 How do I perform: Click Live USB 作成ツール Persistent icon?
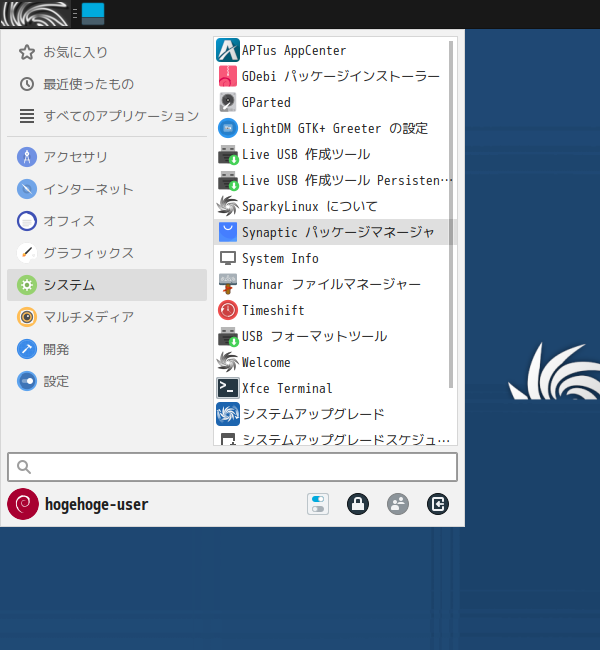coord(228,181)
